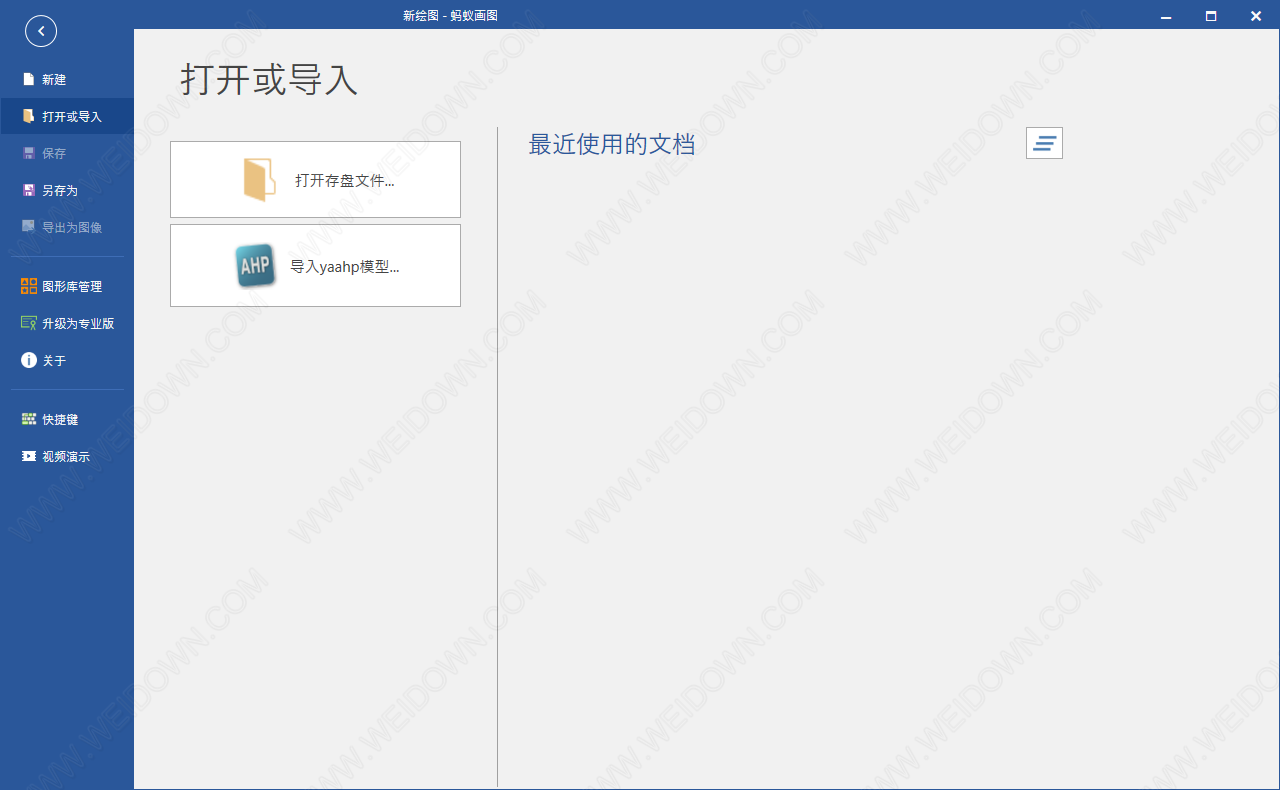This screenshot has width=1280, height=790.
Task: Open 图形库管理 from the sidebar
Action: (x=67, y=286)
